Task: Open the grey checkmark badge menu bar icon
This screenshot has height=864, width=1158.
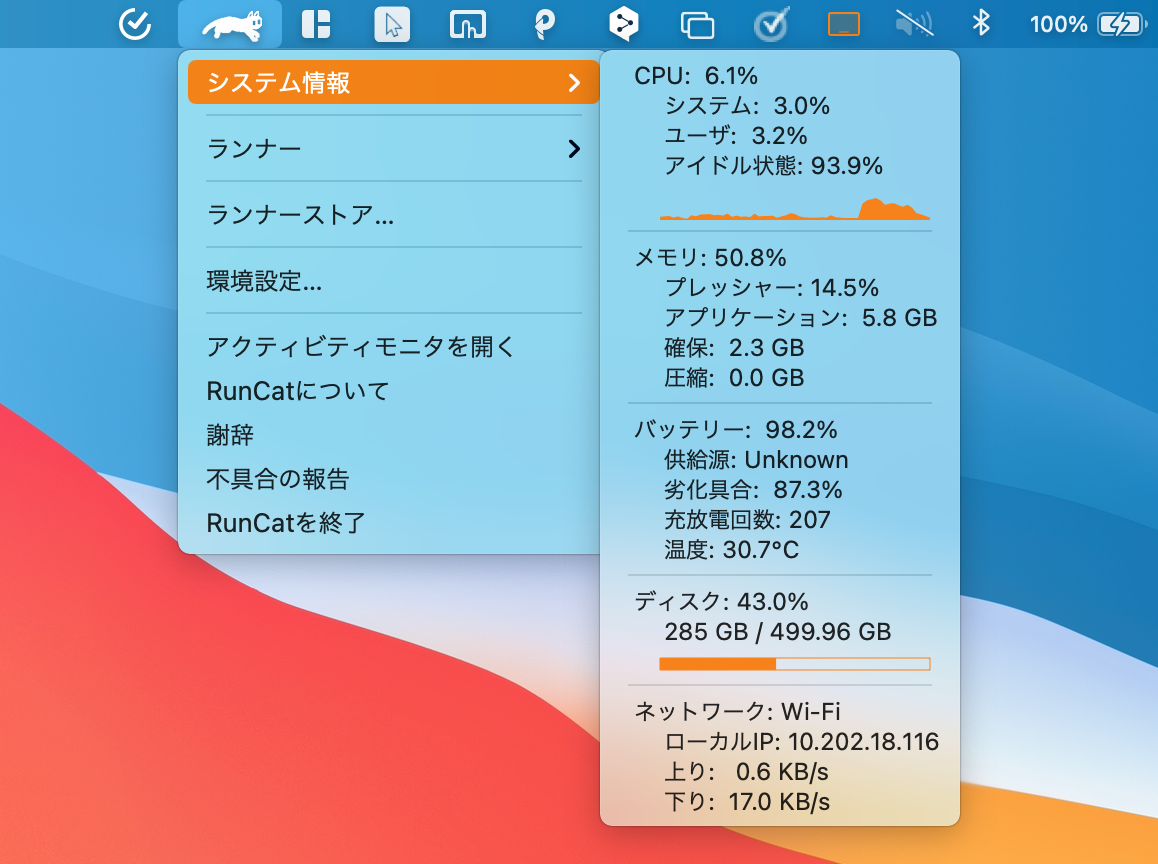Action: click(x=772, y=24)
